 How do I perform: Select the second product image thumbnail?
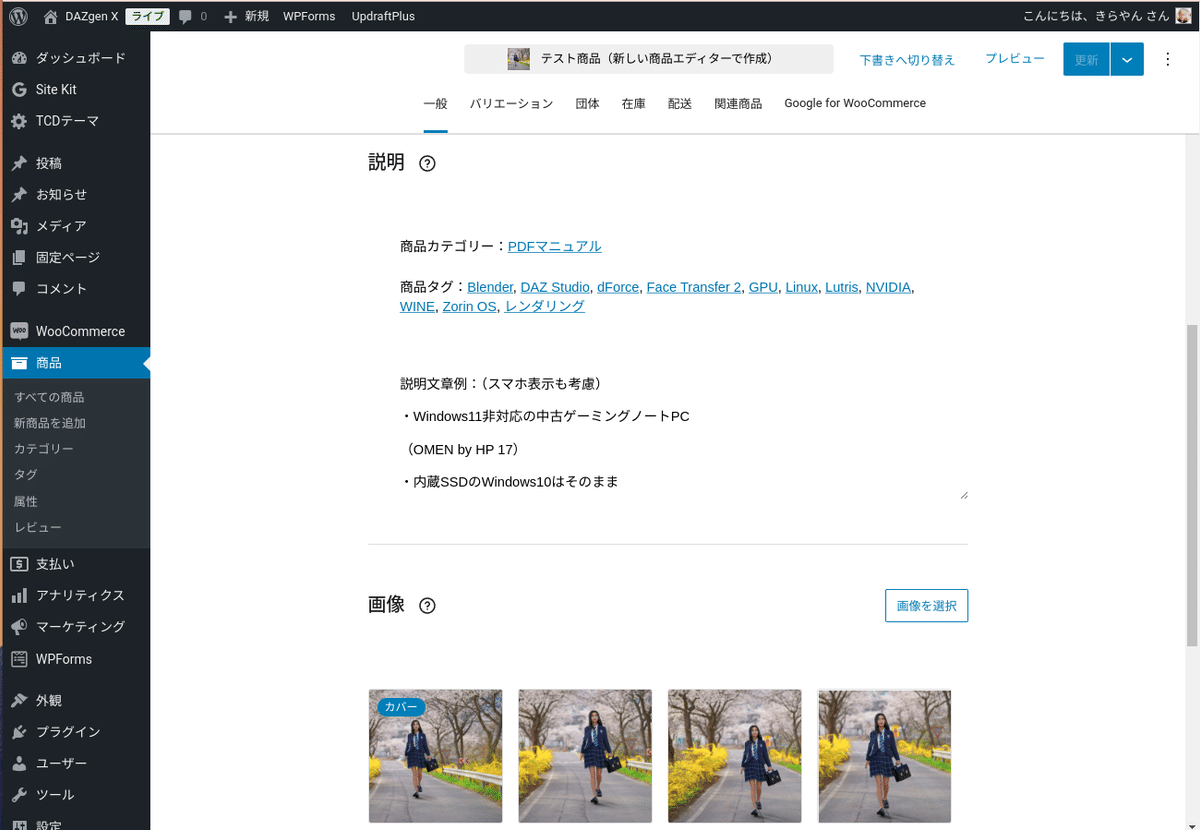point(585,756)
